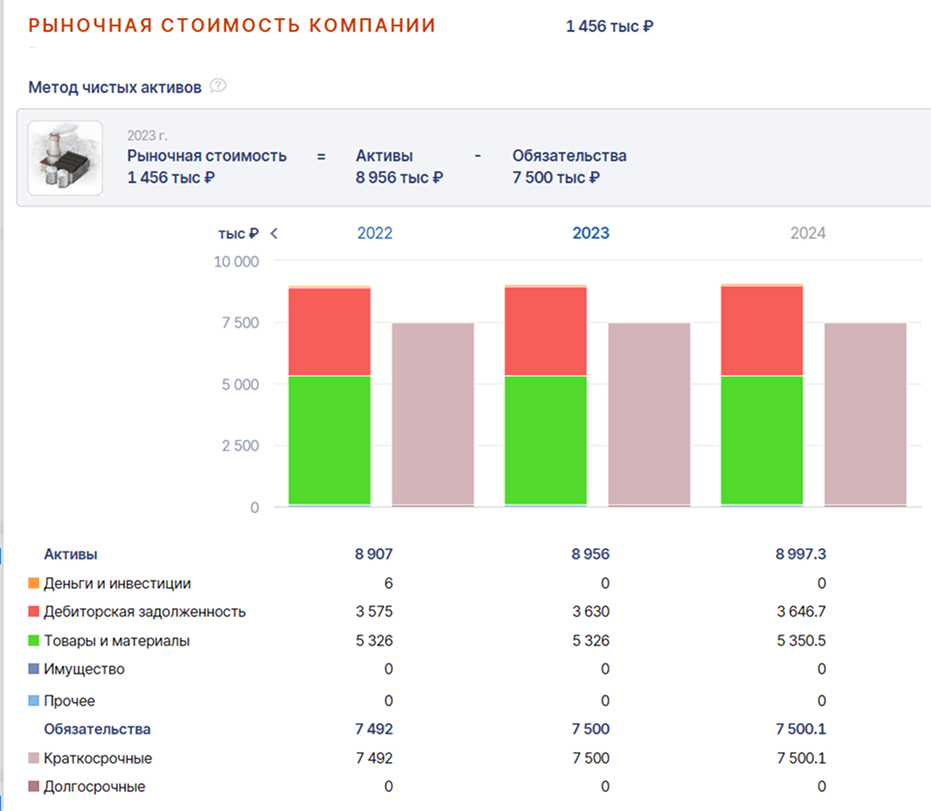The image size is (931, 811).
Task: Click the Активы row heading
Action: click(x=71, y=555)
